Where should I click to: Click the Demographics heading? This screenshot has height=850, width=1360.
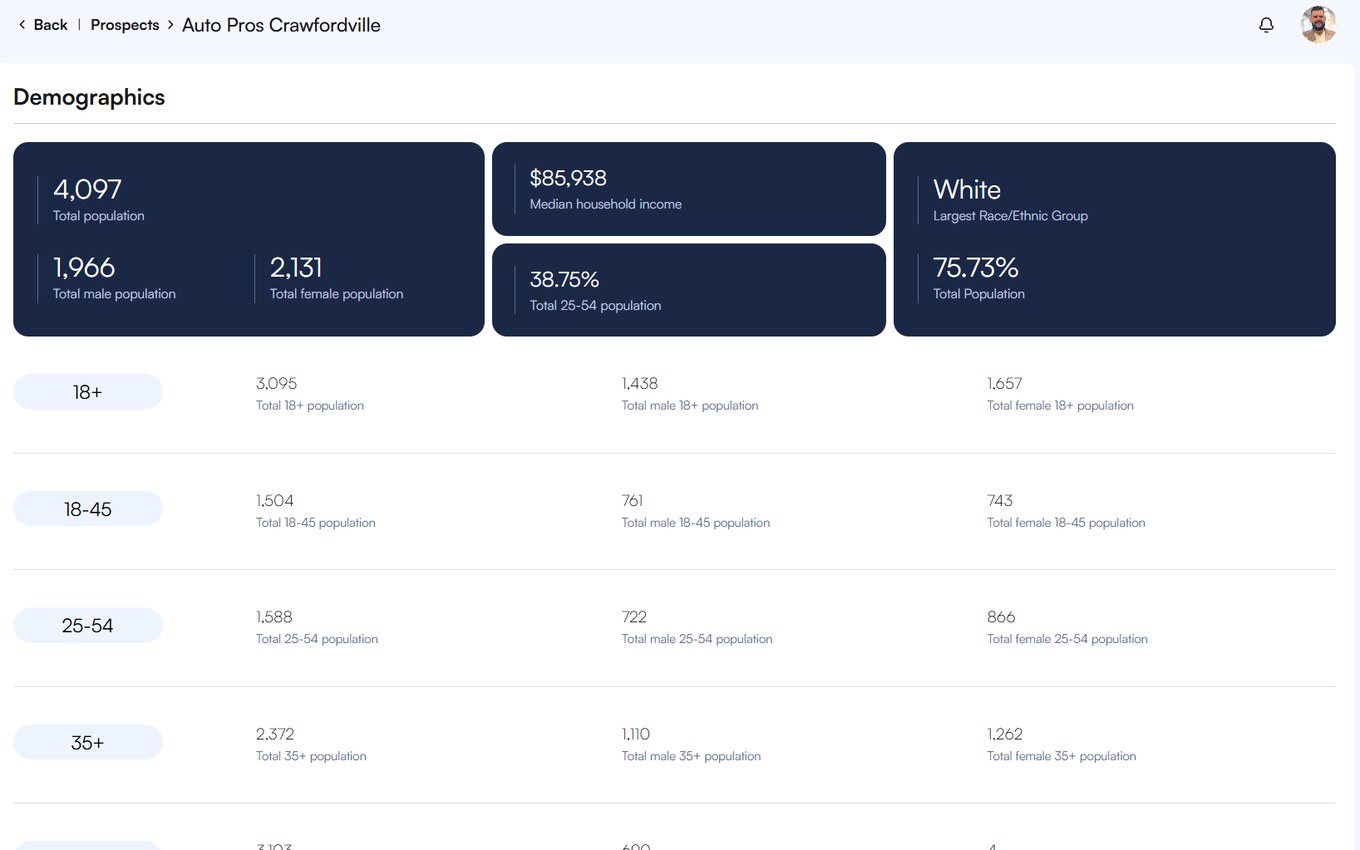(x=89, y=97)
